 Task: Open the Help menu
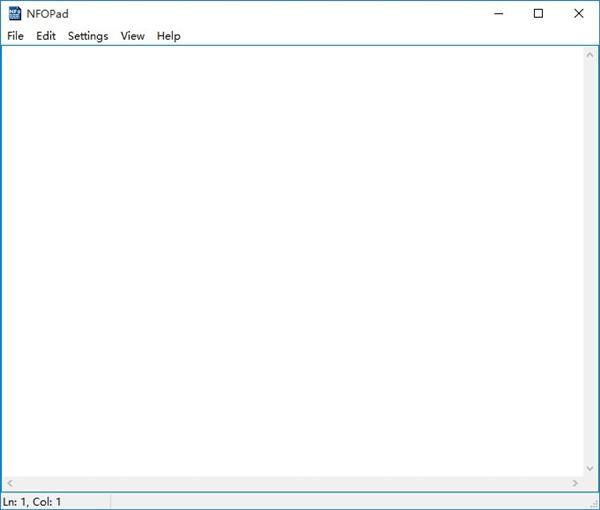(168, 36)
